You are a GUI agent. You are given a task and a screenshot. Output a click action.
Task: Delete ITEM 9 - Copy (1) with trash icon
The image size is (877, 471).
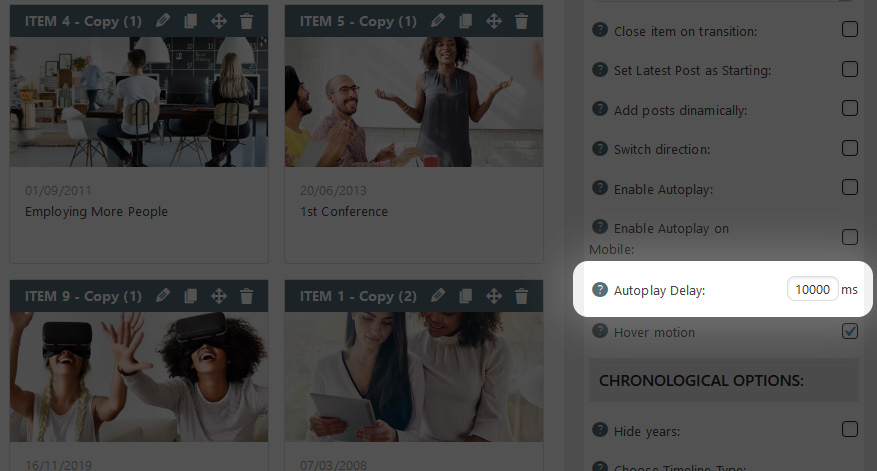pyautogui.click(x=247, y=296)
